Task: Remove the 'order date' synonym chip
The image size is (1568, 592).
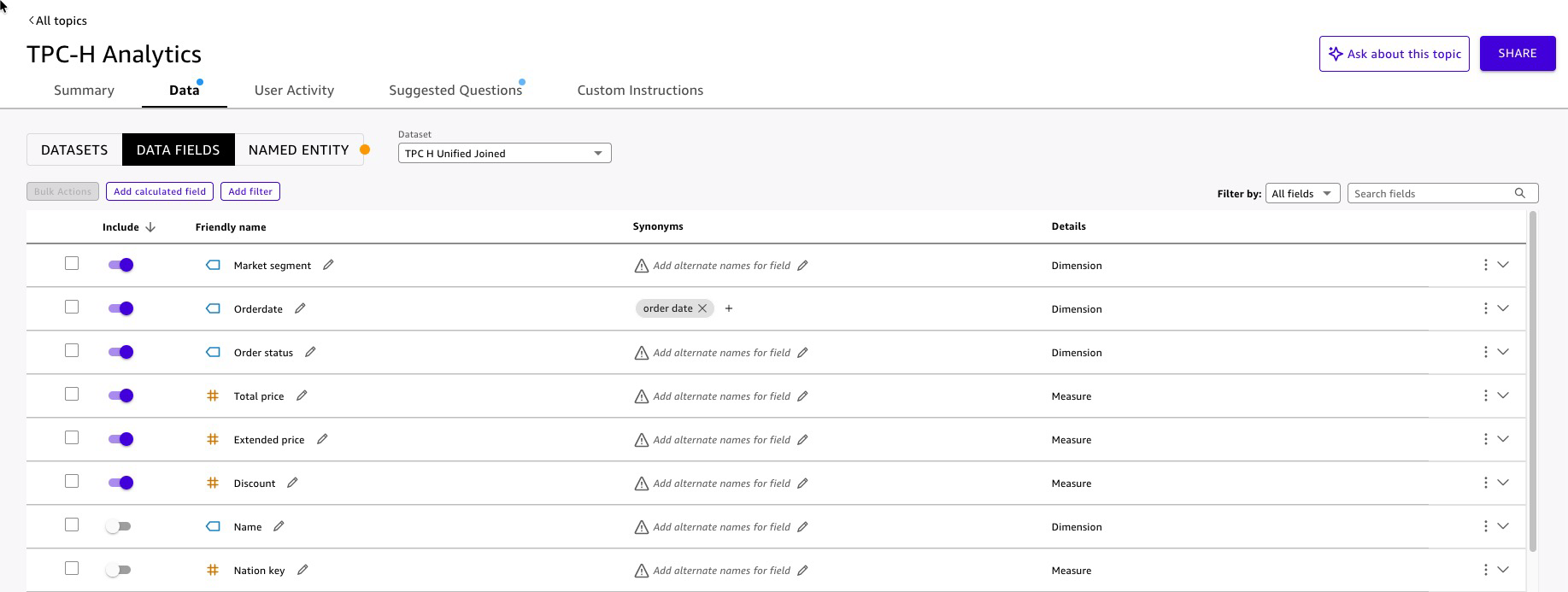Action: (702, 308)
